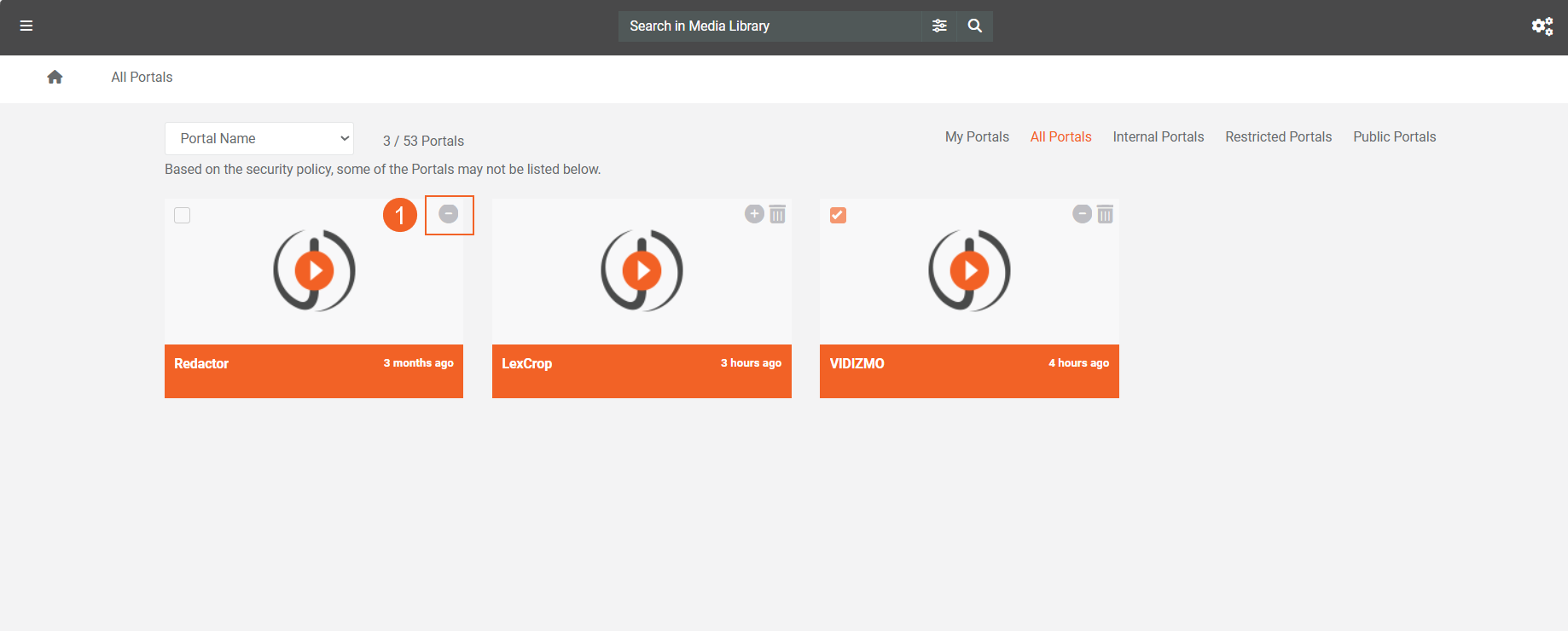
Task: Uncheck the VIDIZMO portal checkbox
Action: click(x=838, y=216)
